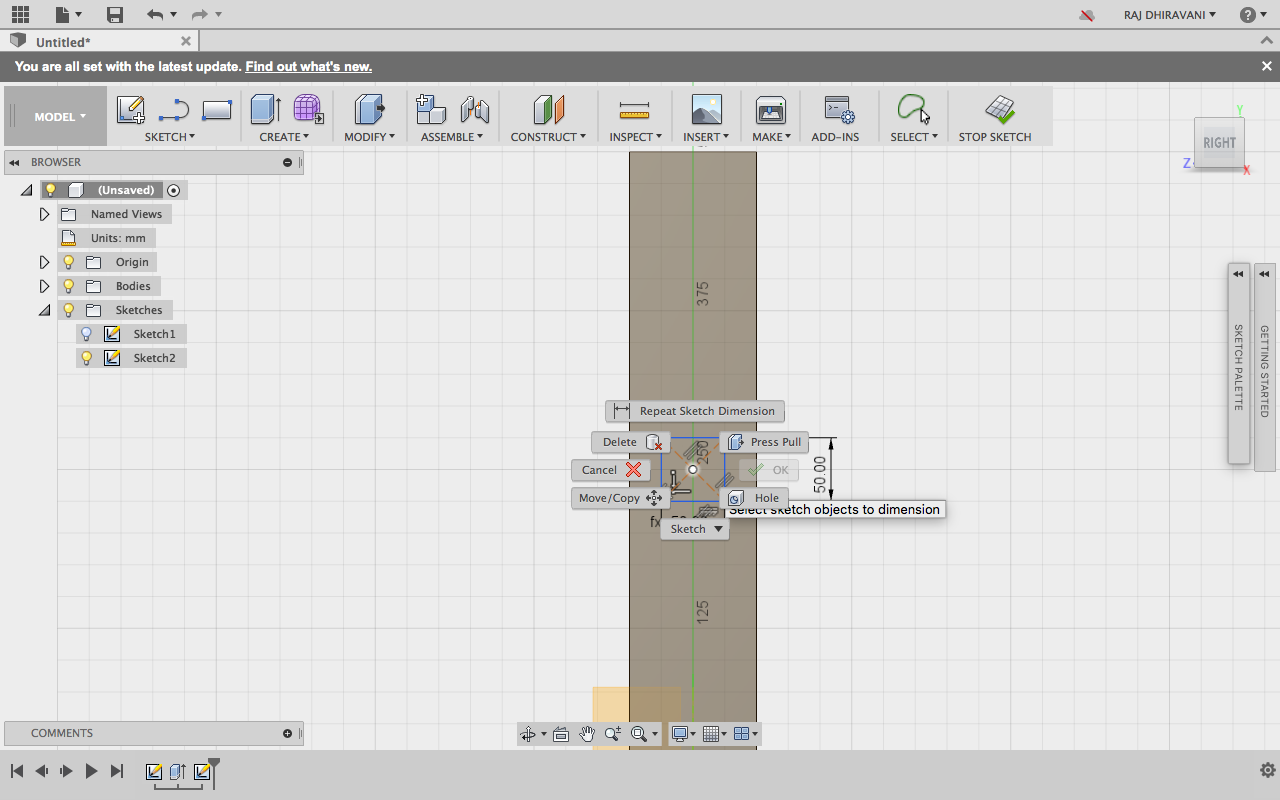
Task: Open the SKETCH dropdown menu
Action: [x=170, y=137]
